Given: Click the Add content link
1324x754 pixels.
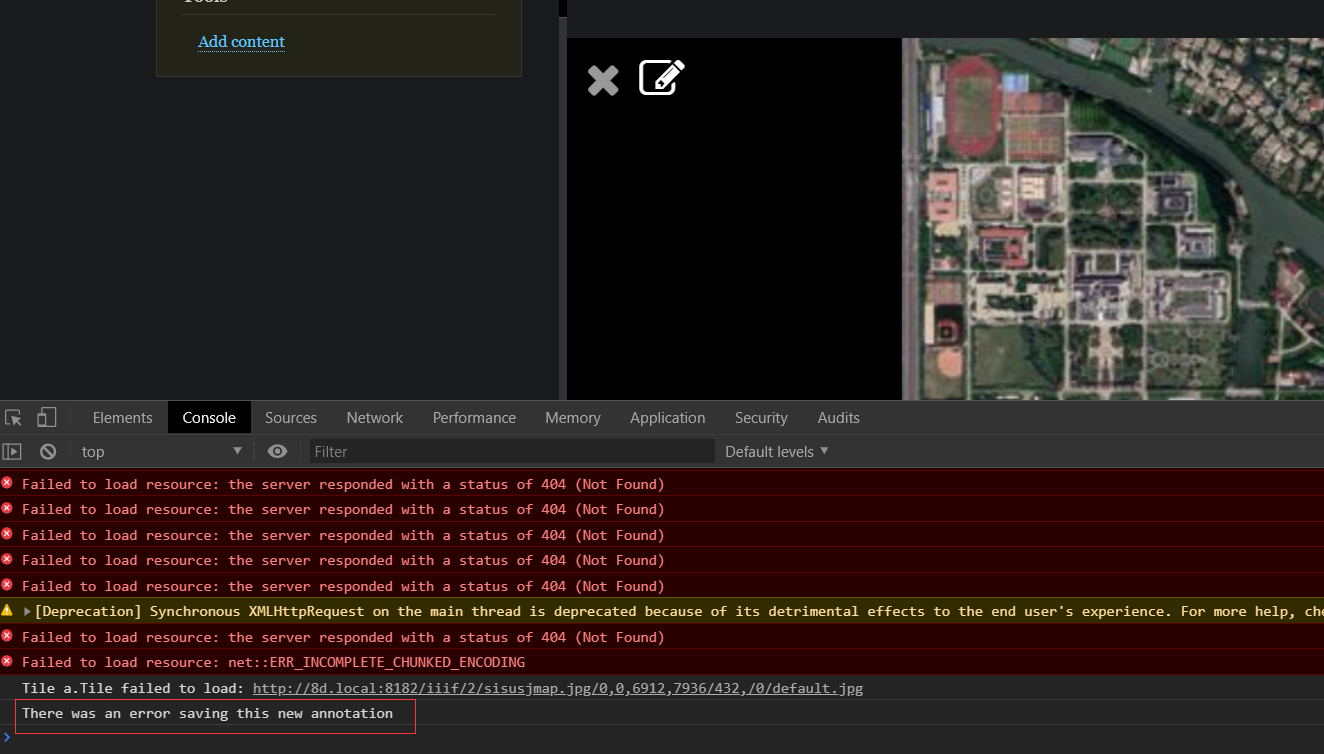Looking at the screenshot, I should pos(241,42).
